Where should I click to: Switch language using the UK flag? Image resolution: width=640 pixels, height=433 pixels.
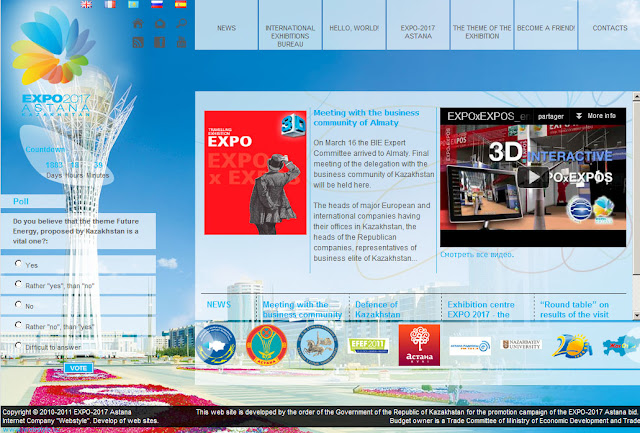[87, 4]
